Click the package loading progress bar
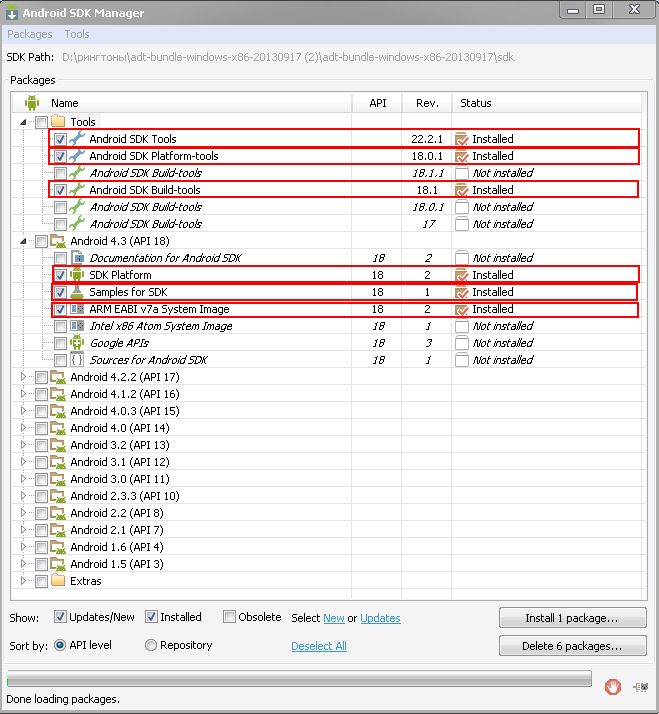 (x=299, y=679)
